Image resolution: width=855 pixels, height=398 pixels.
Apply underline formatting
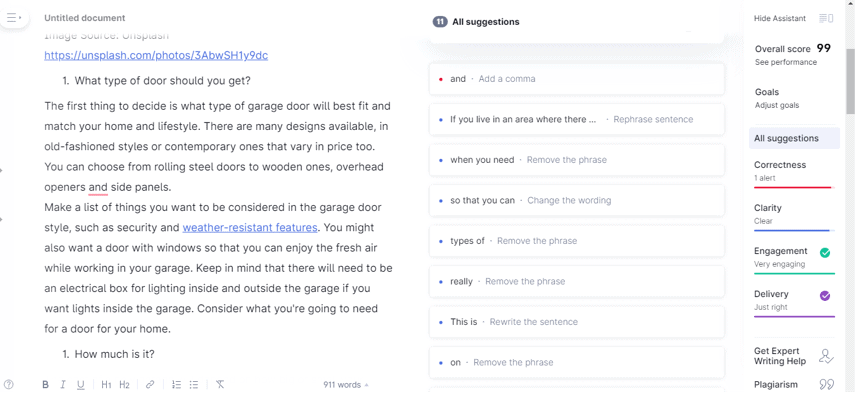(x=81, y=384)
